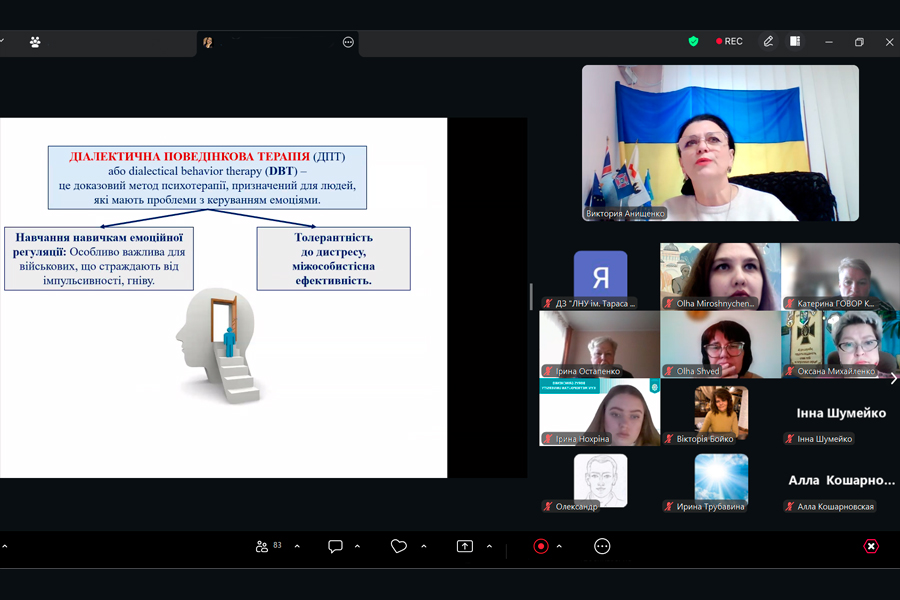Expand the far-left bottom toolbar arrow
Image resolution: width=900 pixels, height=600 pixels.
5,546
